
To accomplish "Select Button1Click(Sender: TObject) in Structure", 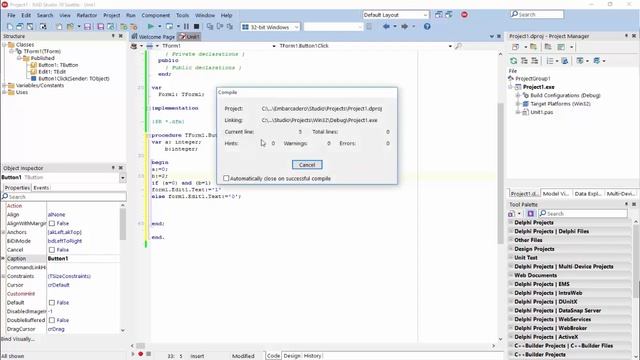I will click(74, 78).
